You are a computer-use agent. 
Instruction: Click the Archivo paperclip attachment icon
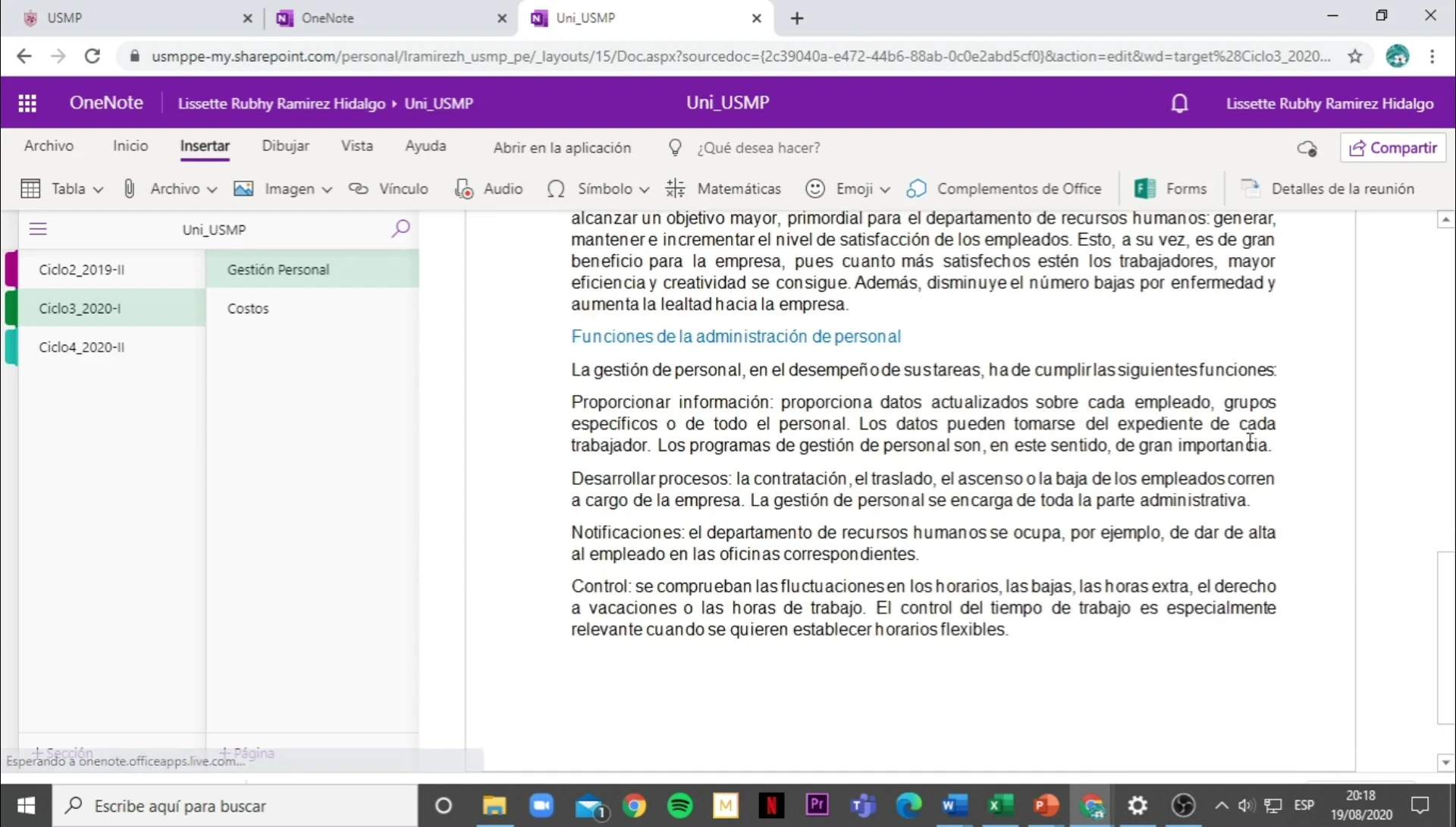[x=129, y=189]
